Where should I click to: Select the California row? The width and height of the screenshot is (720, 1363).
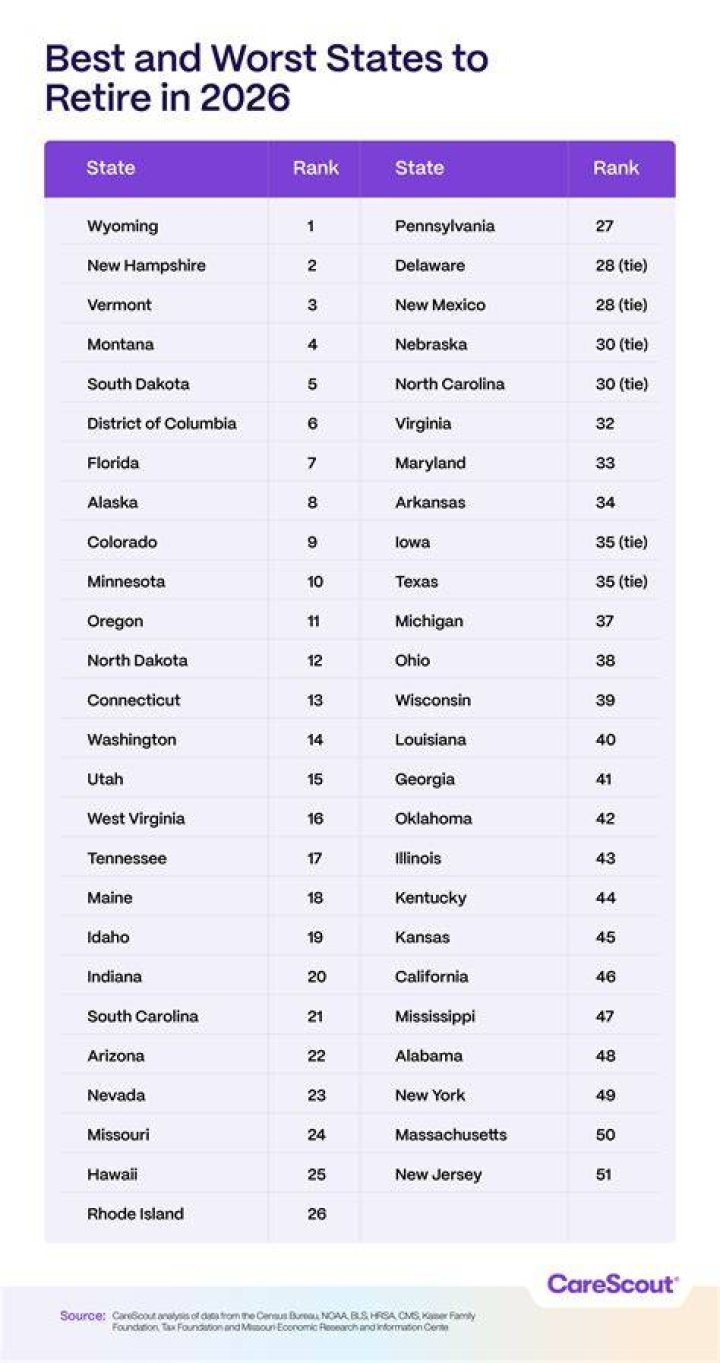[517, 977]
